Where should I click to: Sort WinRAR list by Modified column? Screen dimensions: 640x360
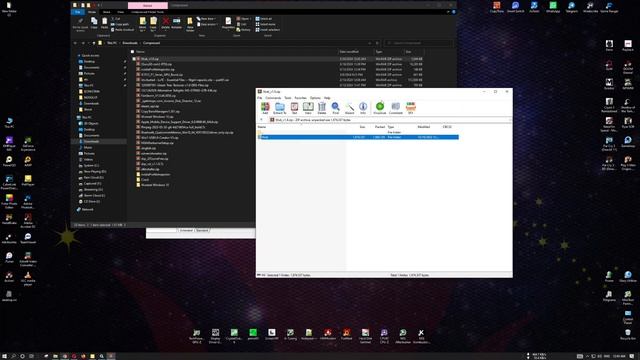(x=423, y=127)
